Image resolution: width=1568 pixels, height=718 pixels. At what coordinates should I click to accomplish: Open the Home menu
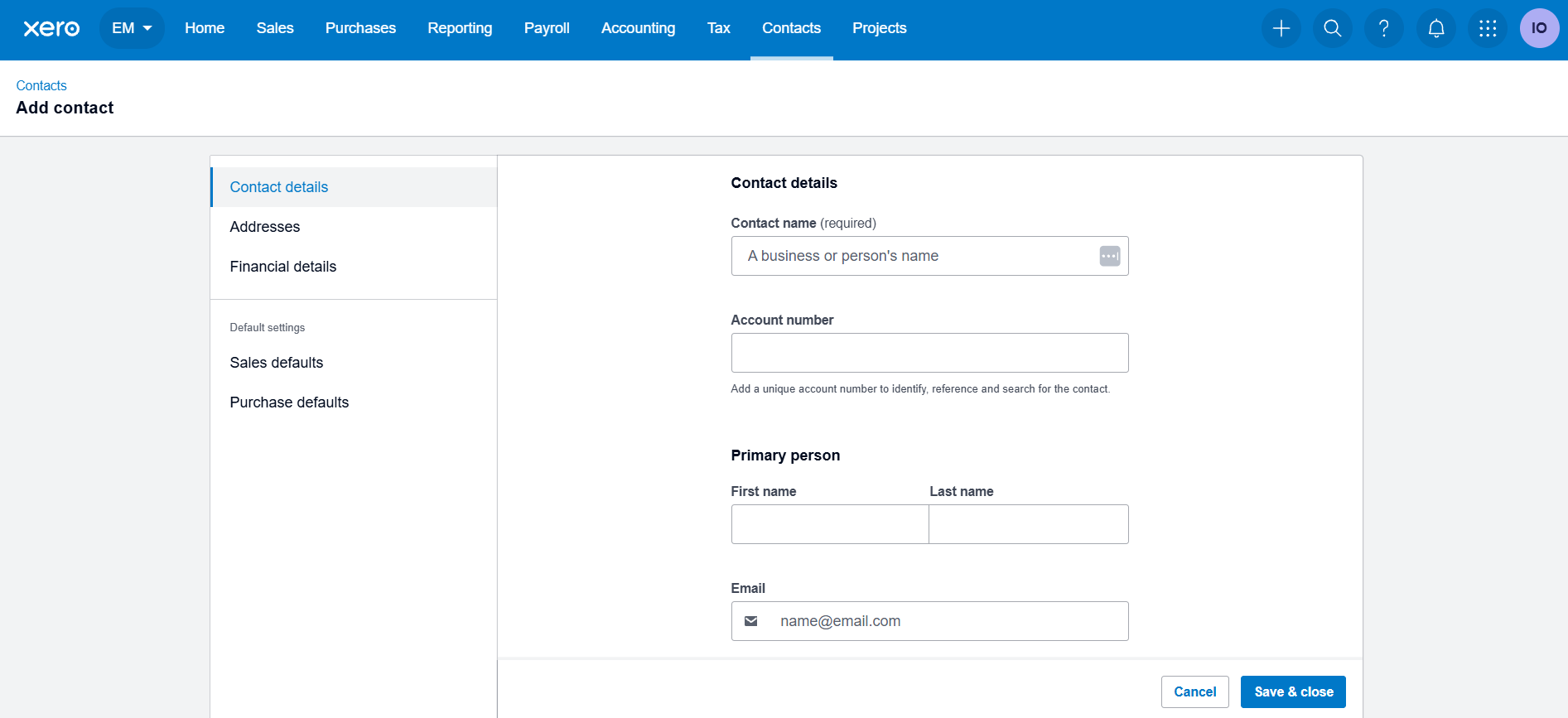tap(205, 28)
